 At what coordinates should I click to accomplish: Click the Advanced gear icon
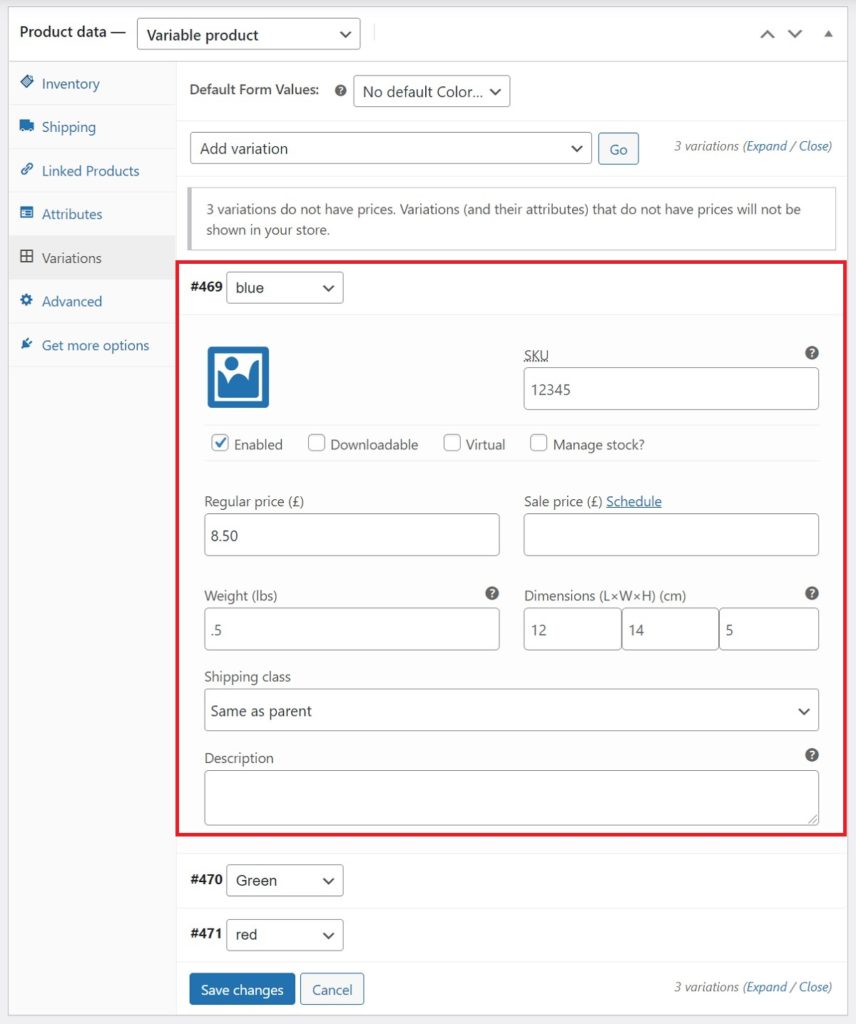[x=26, y=300]
